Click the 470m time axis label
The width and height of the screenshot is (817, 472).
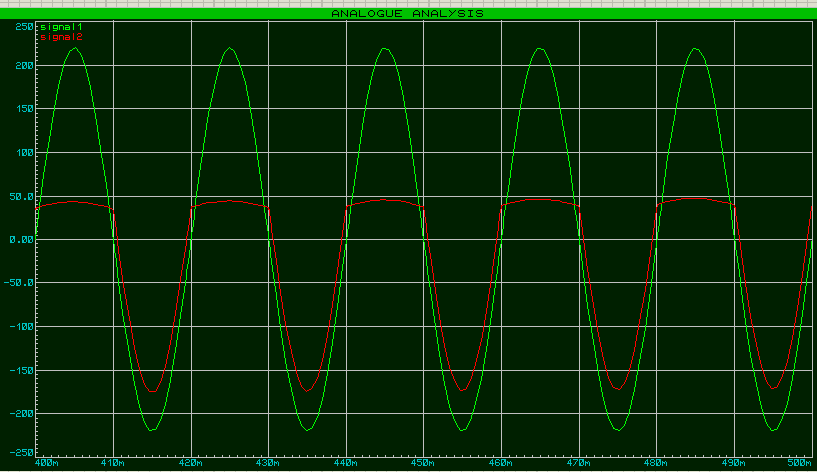coord(578,463)
